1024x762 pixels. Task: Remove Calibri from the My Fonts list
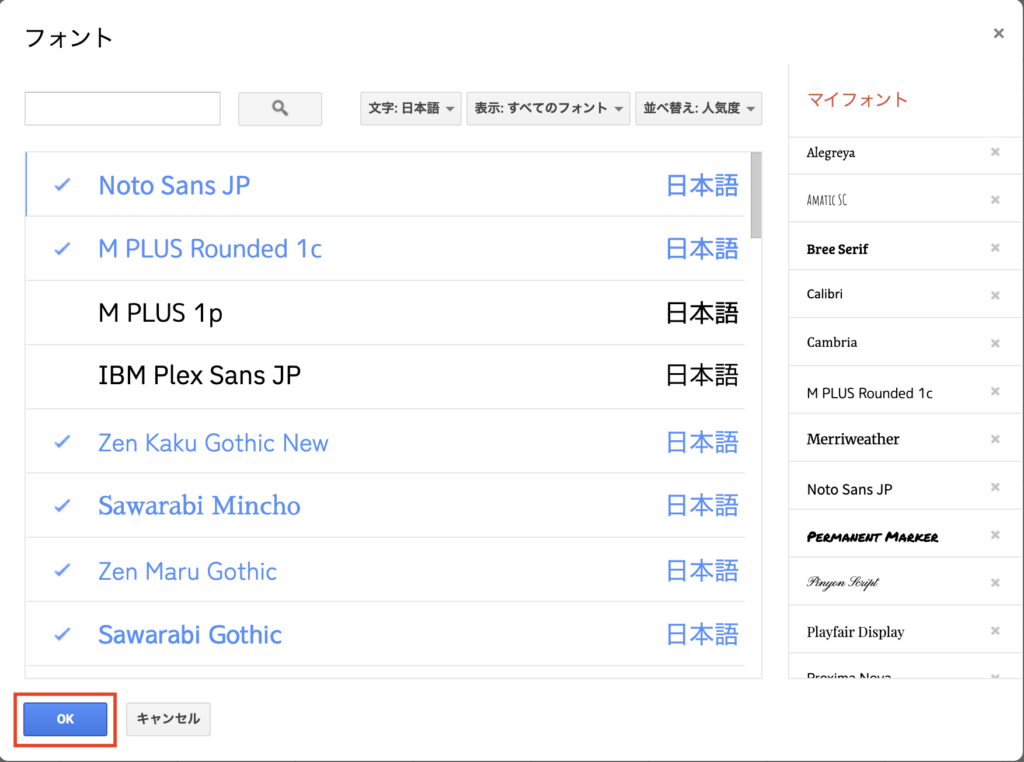click(x=995, y=295)
